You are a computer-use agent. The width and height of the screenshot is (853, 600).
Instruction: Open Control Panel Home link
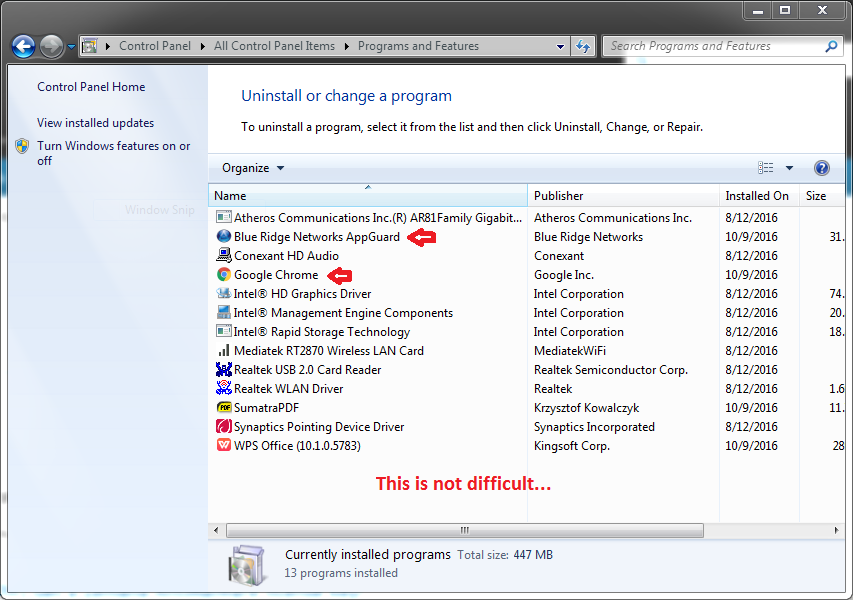tap(91, 87)
